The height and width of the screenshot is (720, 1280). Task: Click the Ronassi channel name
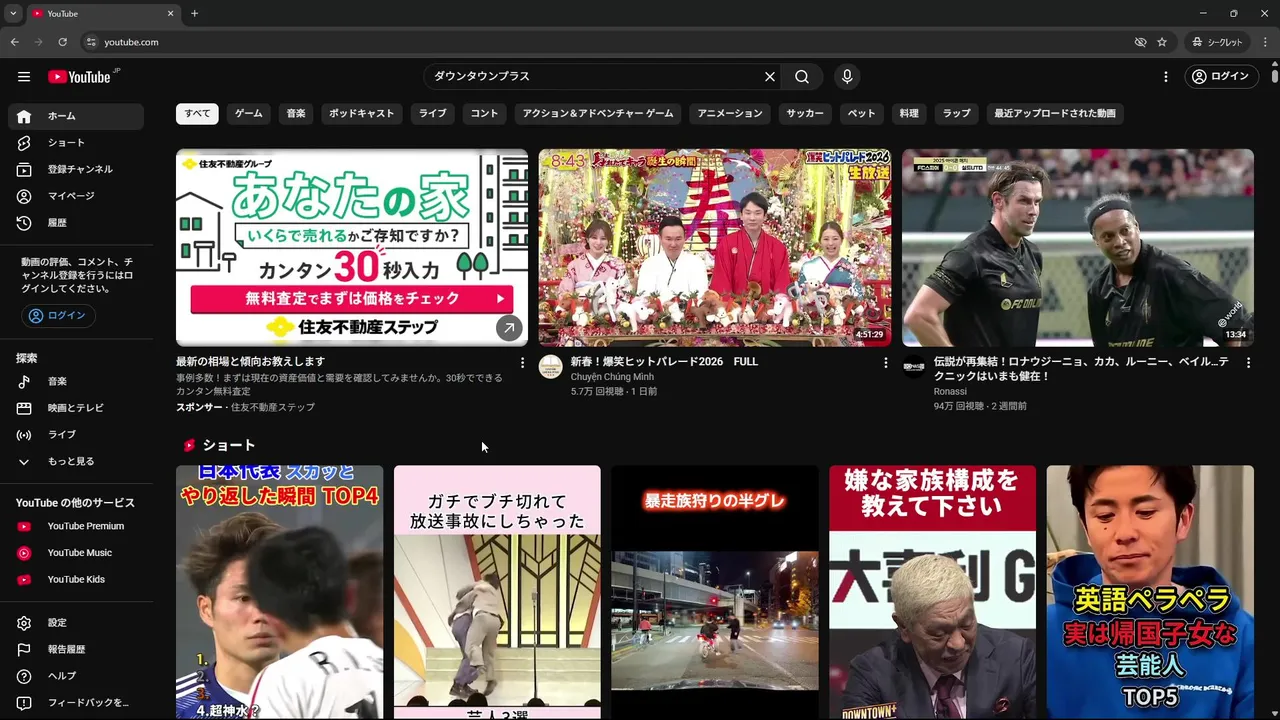tap(950, 392)
